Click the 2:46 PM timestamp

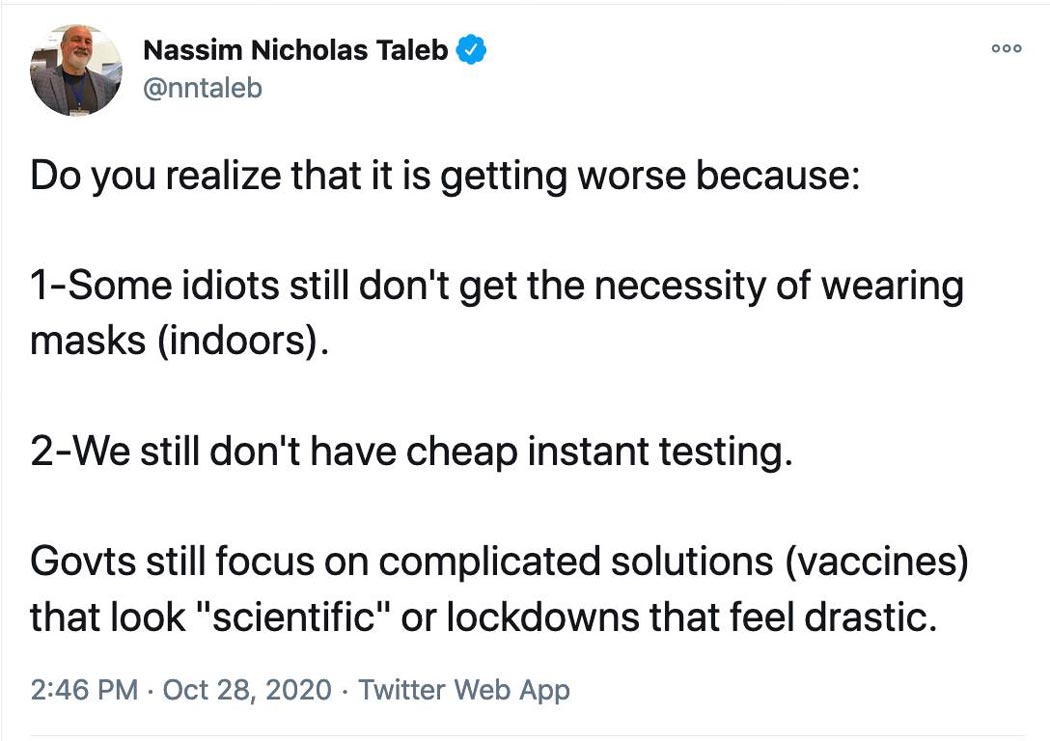click(84, 689)
